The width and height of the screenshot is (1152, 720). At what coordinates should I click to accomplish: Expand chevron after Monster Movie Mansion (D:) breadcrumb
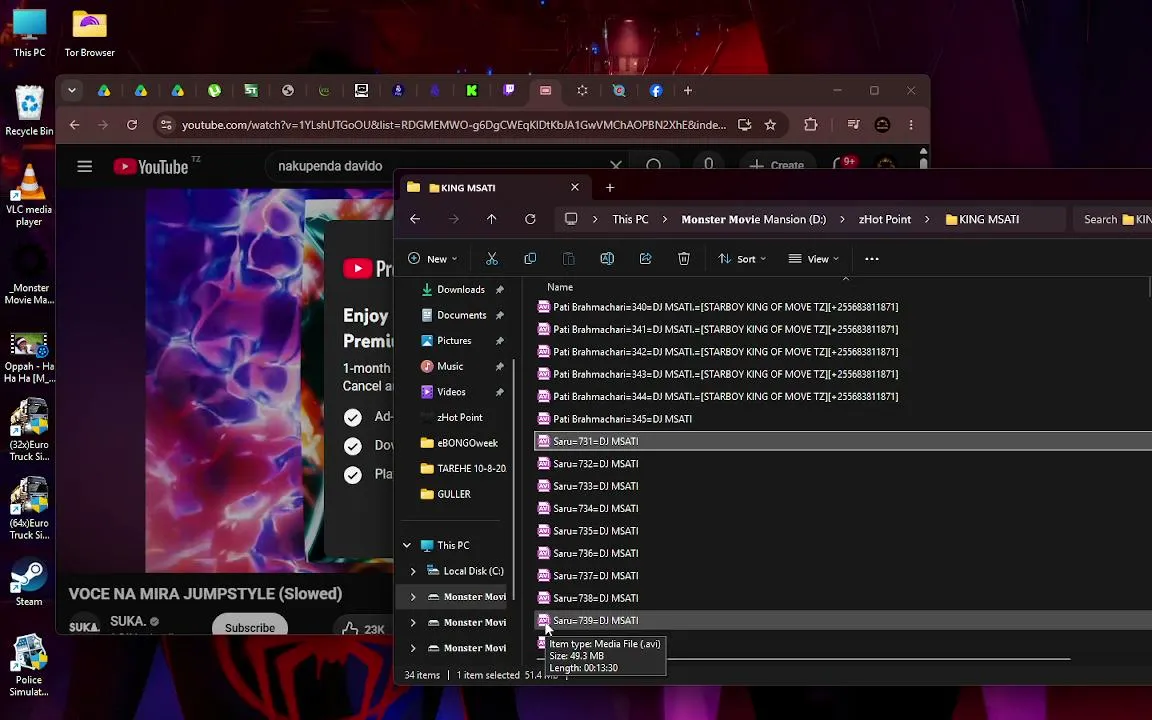(842, 219)
